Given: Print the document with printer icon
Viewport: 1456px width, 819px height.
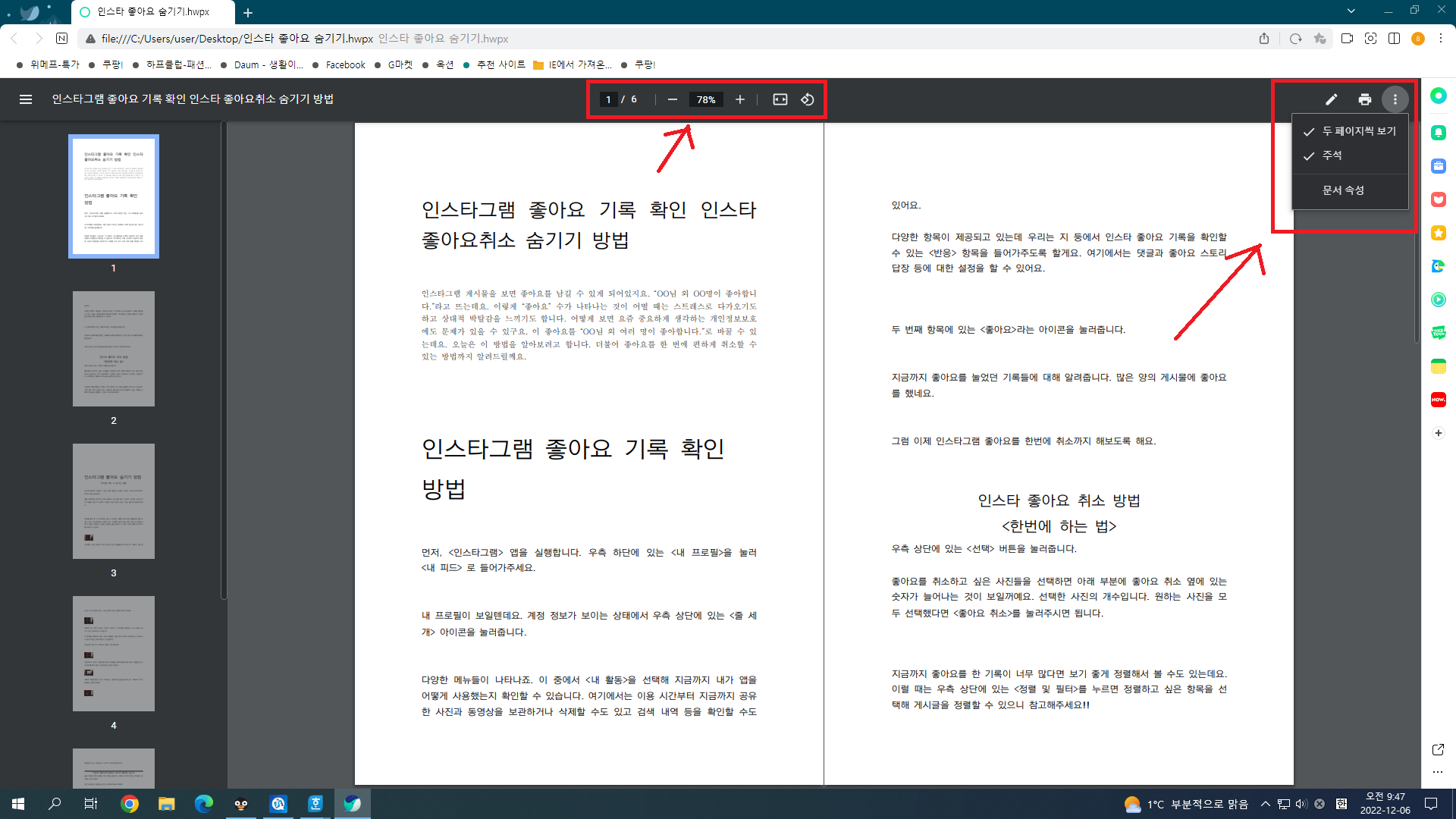Looking at the screenshot, I should point(1365,99).
